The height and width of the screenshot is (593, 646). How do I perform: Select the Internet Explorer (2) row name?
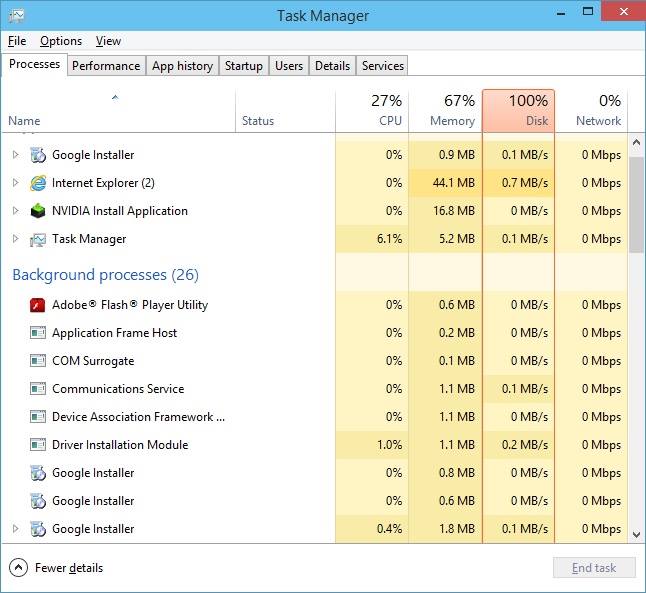coord(103,183)
